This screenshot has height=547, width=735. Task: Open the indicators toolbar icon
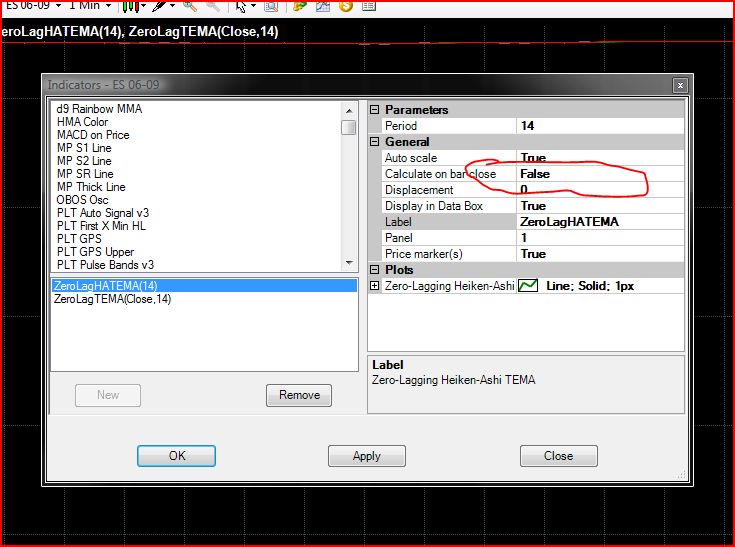pyautogui.click(x=299, y=6)
